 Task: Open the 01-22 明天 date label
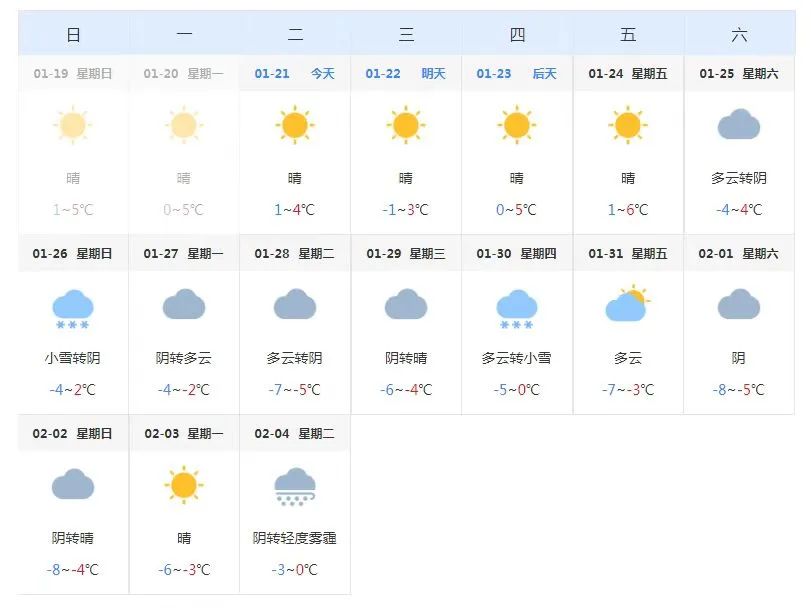[406, 73]
